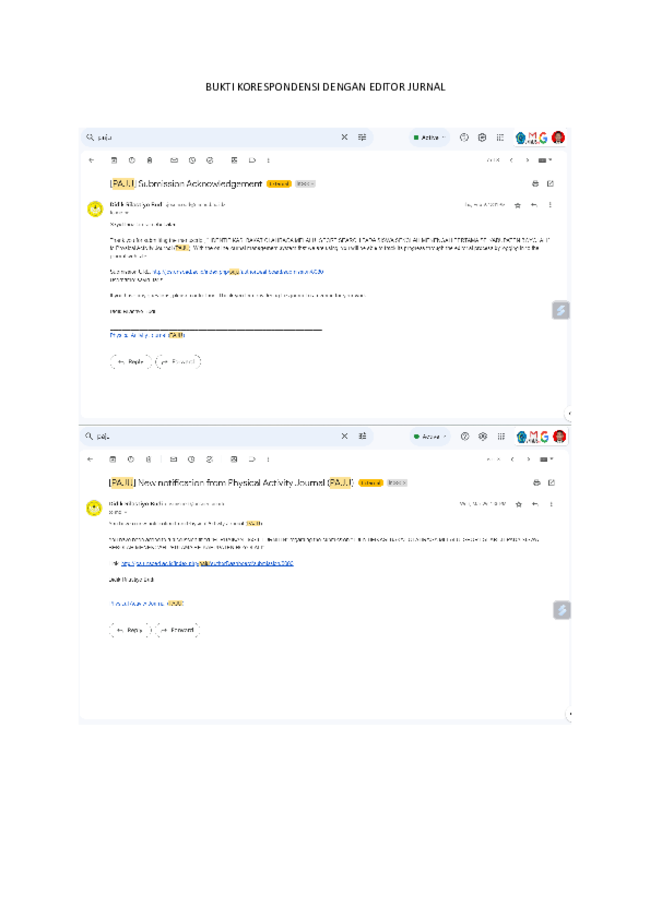Print the Submission Acknowledgement email
650x919 pixels.
tap(535, 183)
